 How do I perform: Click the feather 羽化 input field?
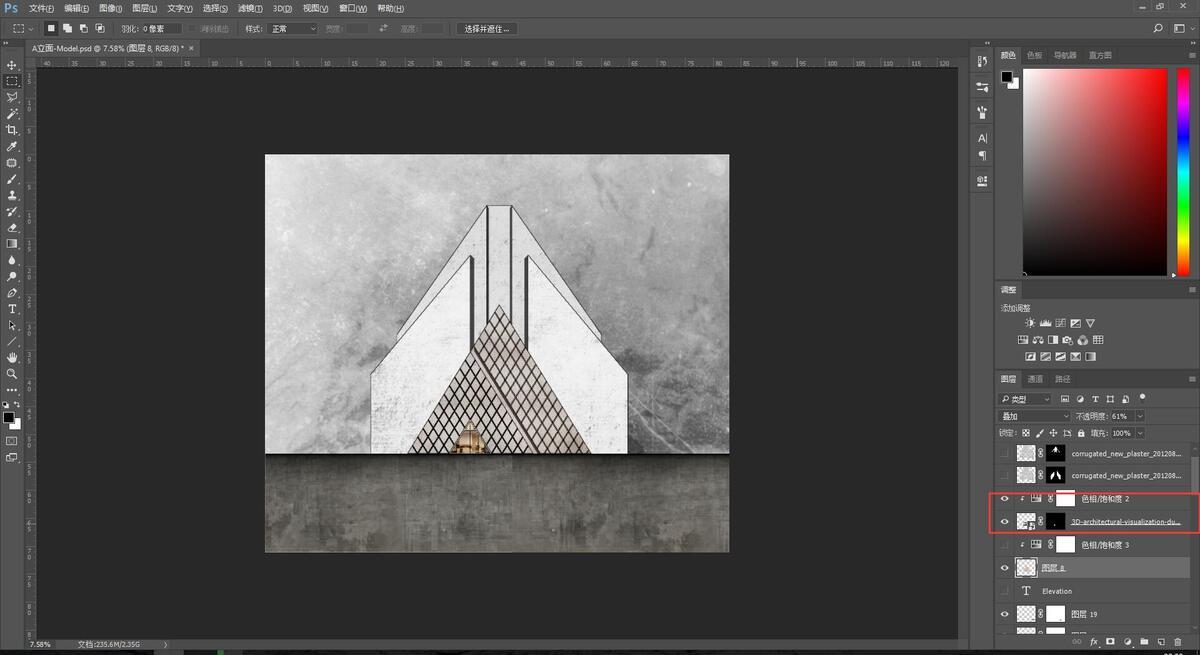162,29
